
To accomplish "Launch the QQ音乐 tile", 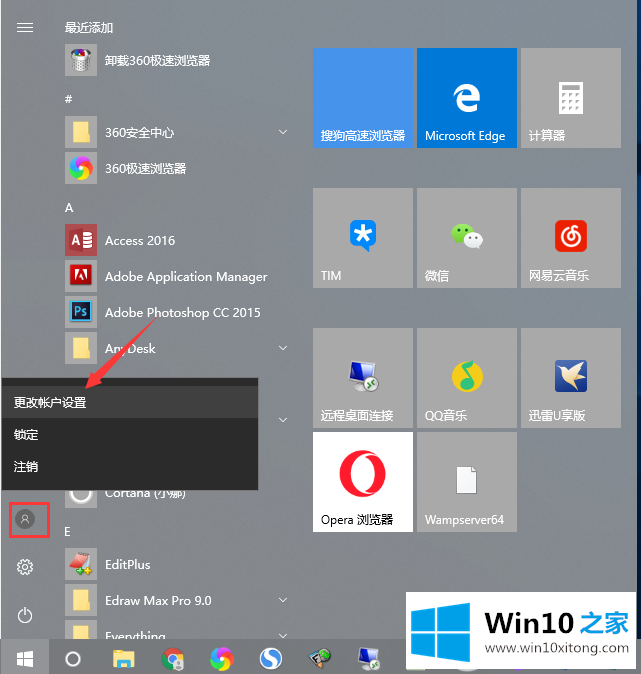I will [467, 378].
